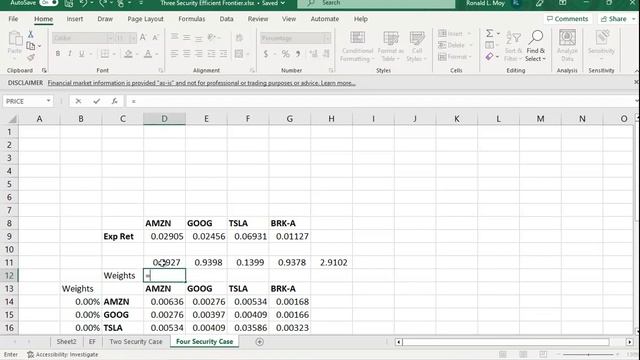Open the Two Security Case sheet tab
The height and width of the screenshot is (360, 640).
[136, 342]
